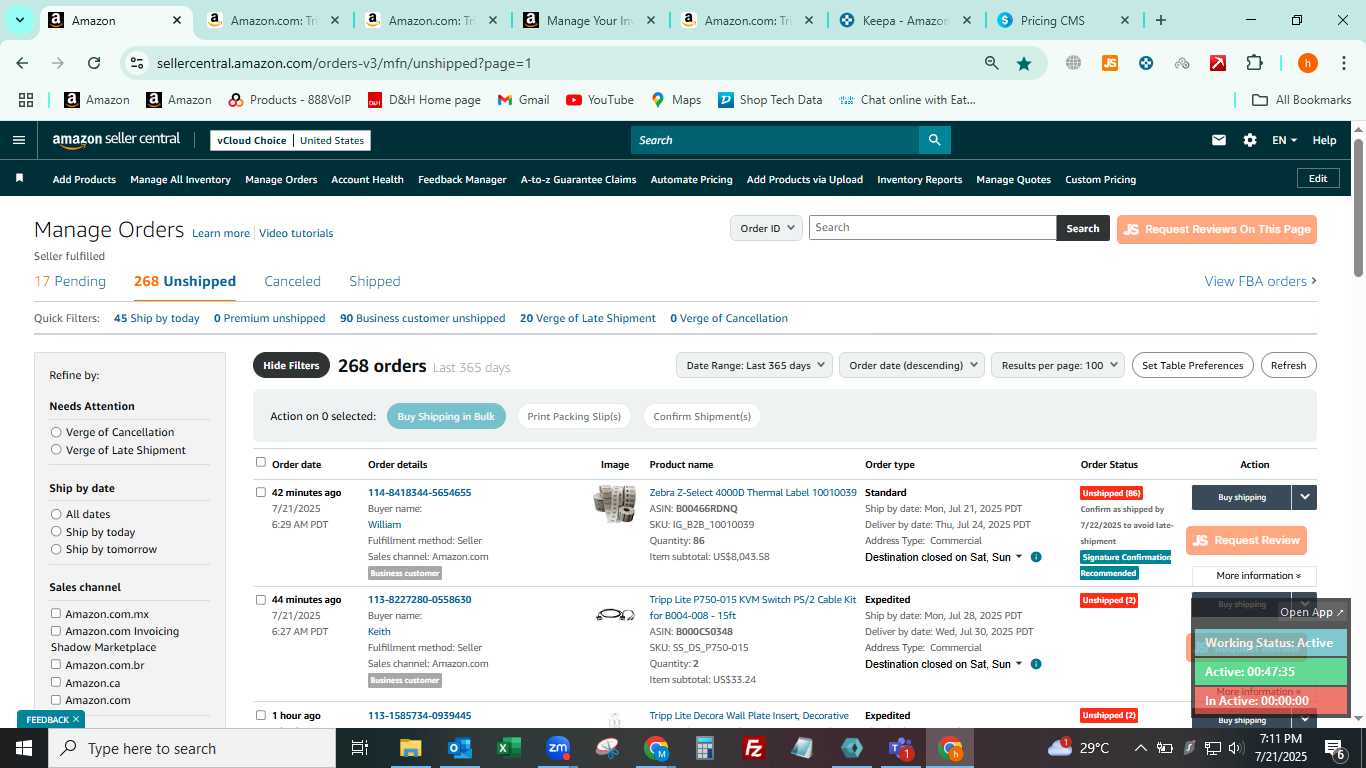Open Order date descending sort dropdown
The width and height of the screenshot is (1366, 768).
pyautogui.click(x=912, y=365)
